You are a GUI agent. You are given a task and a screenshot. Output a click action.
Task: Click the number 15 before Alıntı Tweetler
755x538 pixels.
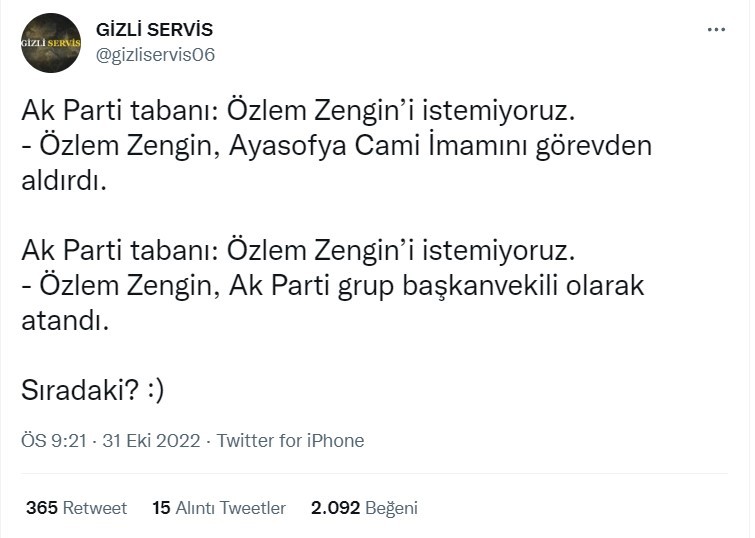click(161, 508)
